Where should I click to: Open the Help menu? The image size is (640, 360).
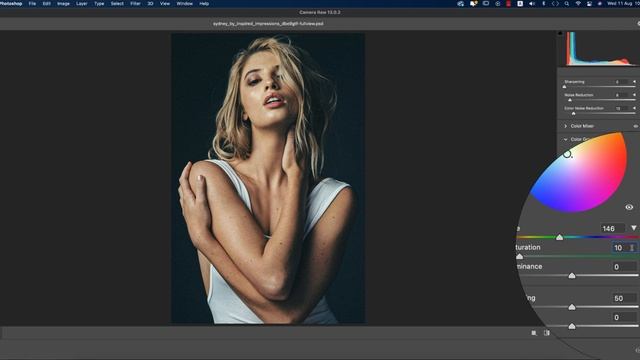pos(204,4)
